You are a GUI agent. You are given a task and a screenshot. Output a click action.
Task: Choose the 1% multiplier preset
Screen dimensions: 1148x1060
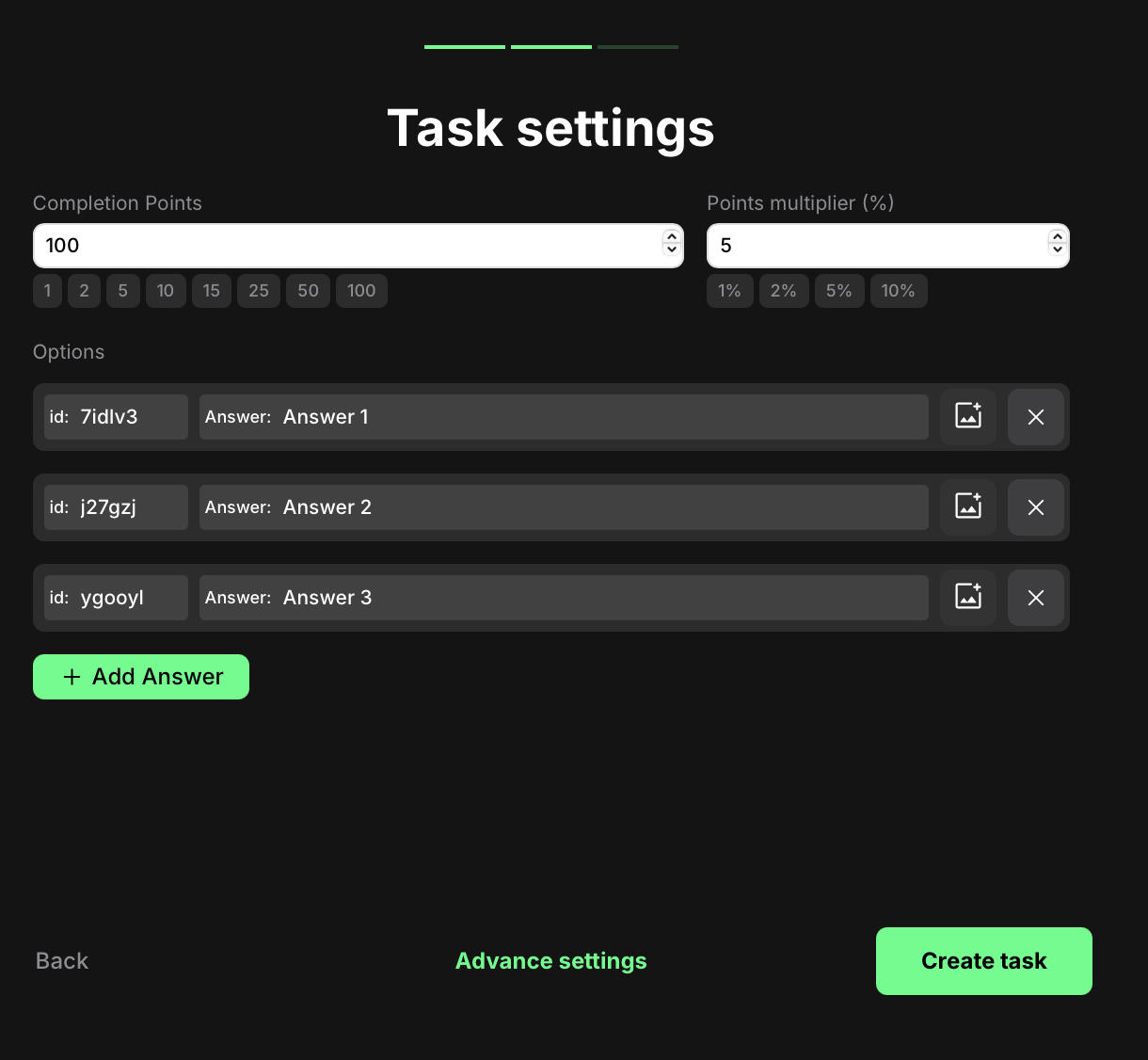(729, 291)
